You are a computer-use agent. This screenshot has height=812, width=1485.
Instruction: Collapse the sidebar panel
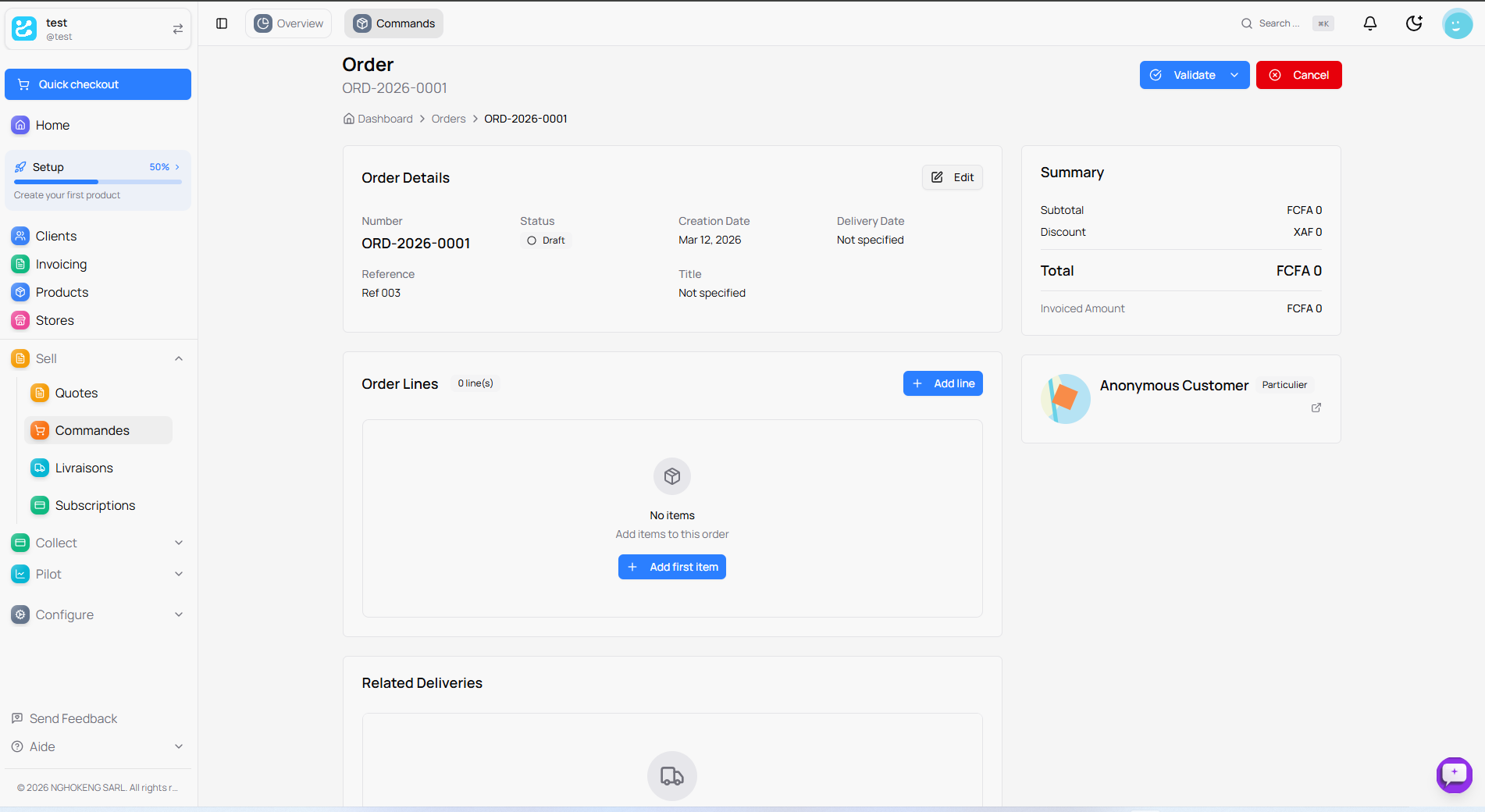[222, 23]
